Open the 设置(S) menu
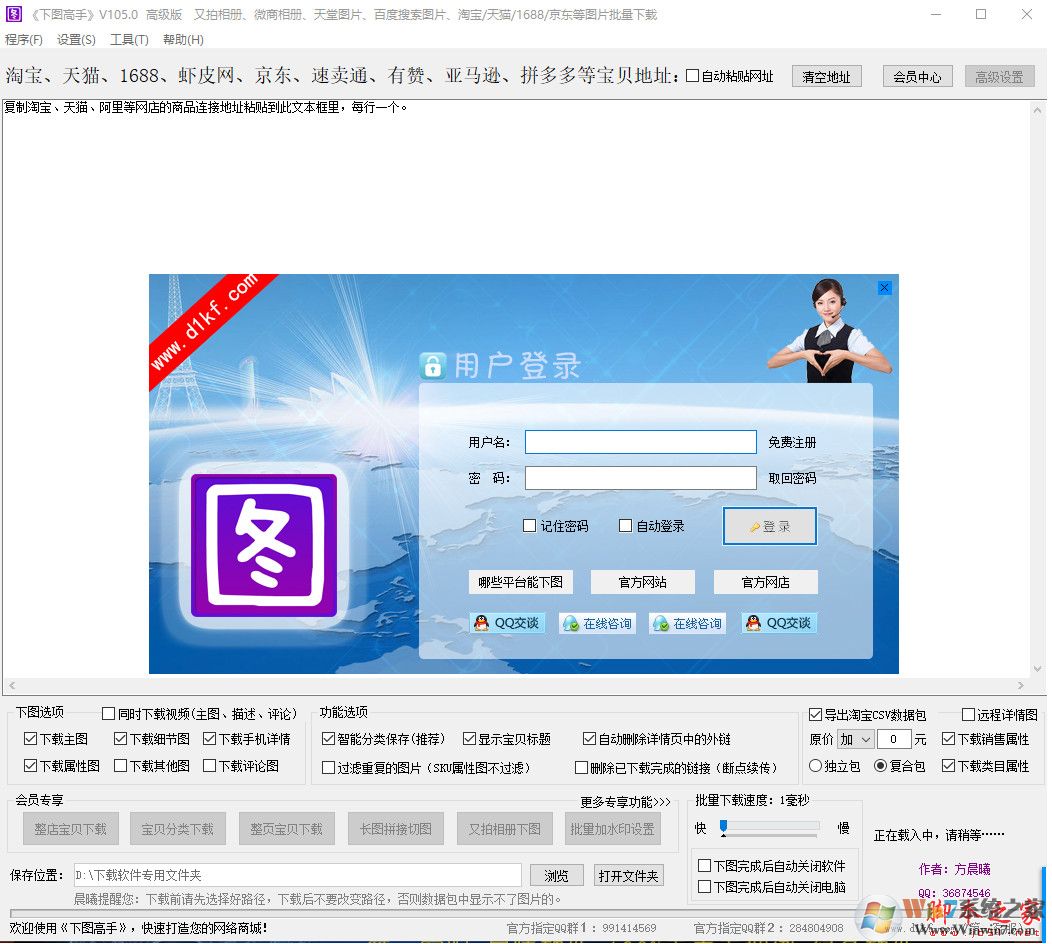The image size is (1052, 944). pos(74,40)
